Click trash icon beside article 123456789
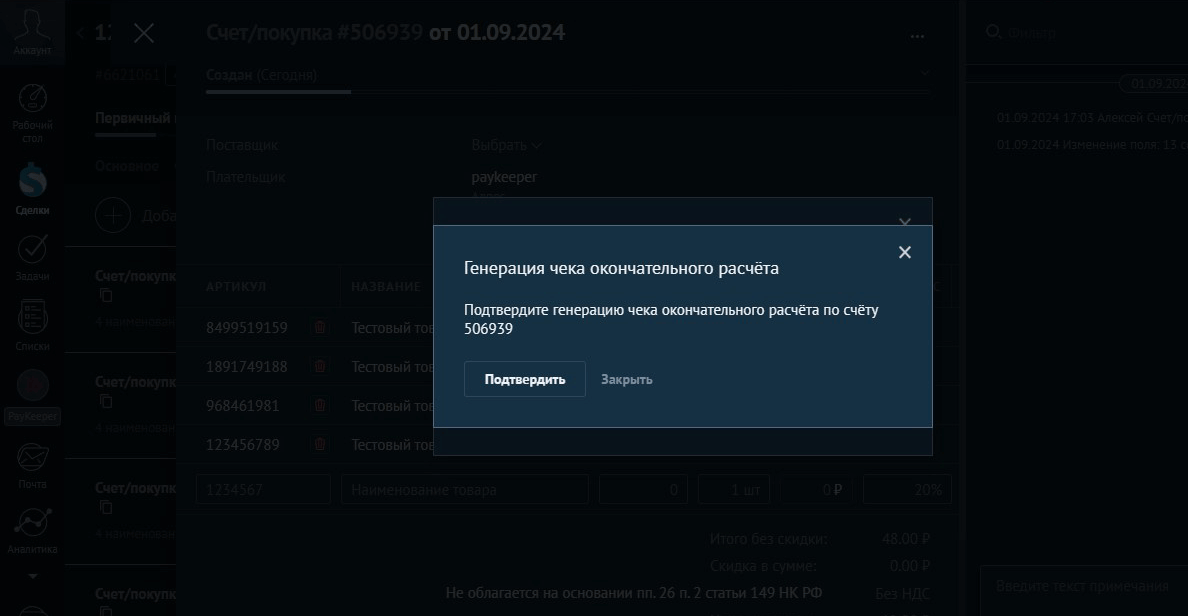 (320, 444)
